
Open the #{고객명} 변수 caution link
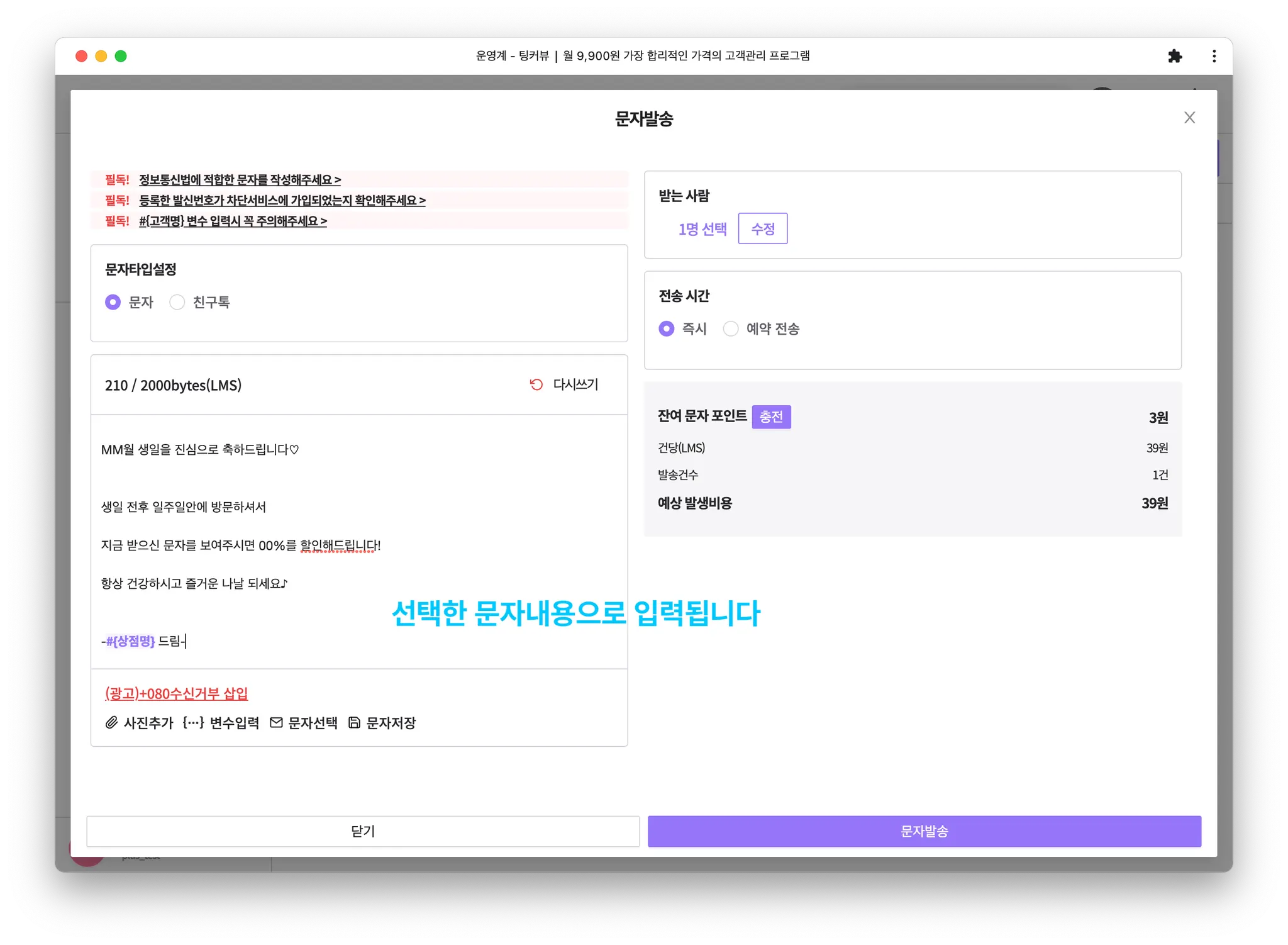pos(233,221)
